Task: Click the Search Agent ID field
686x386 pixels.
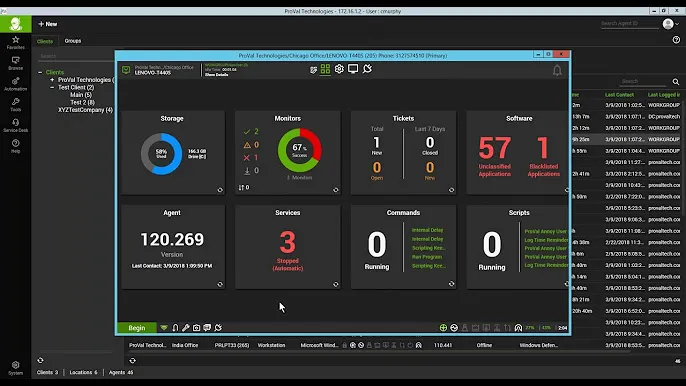Action: 629,24
